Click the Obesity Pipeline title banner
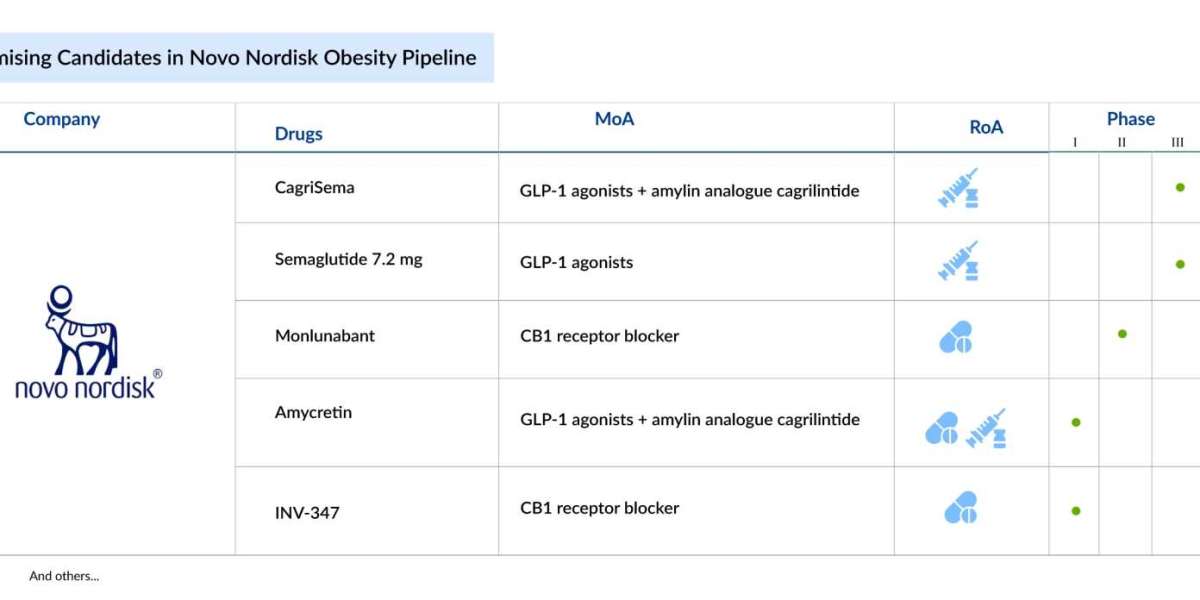Screen dimensions: 1200x600 tap(247, 58)
